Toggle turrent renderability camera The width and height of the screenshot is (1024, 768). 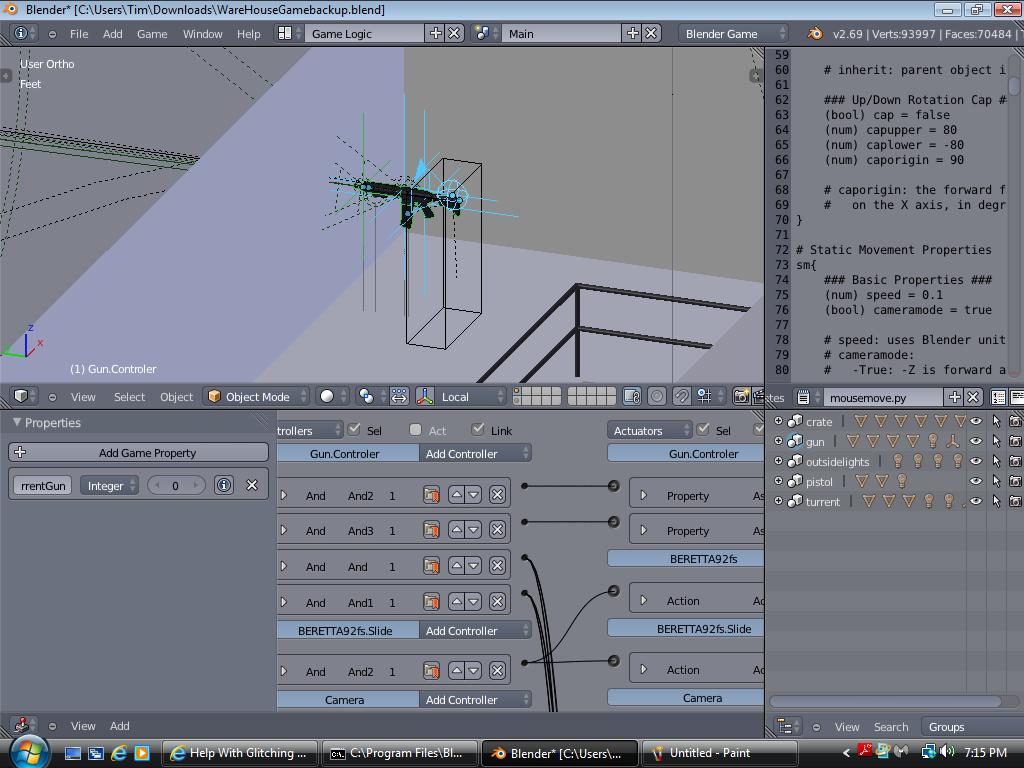point(1016,502)
